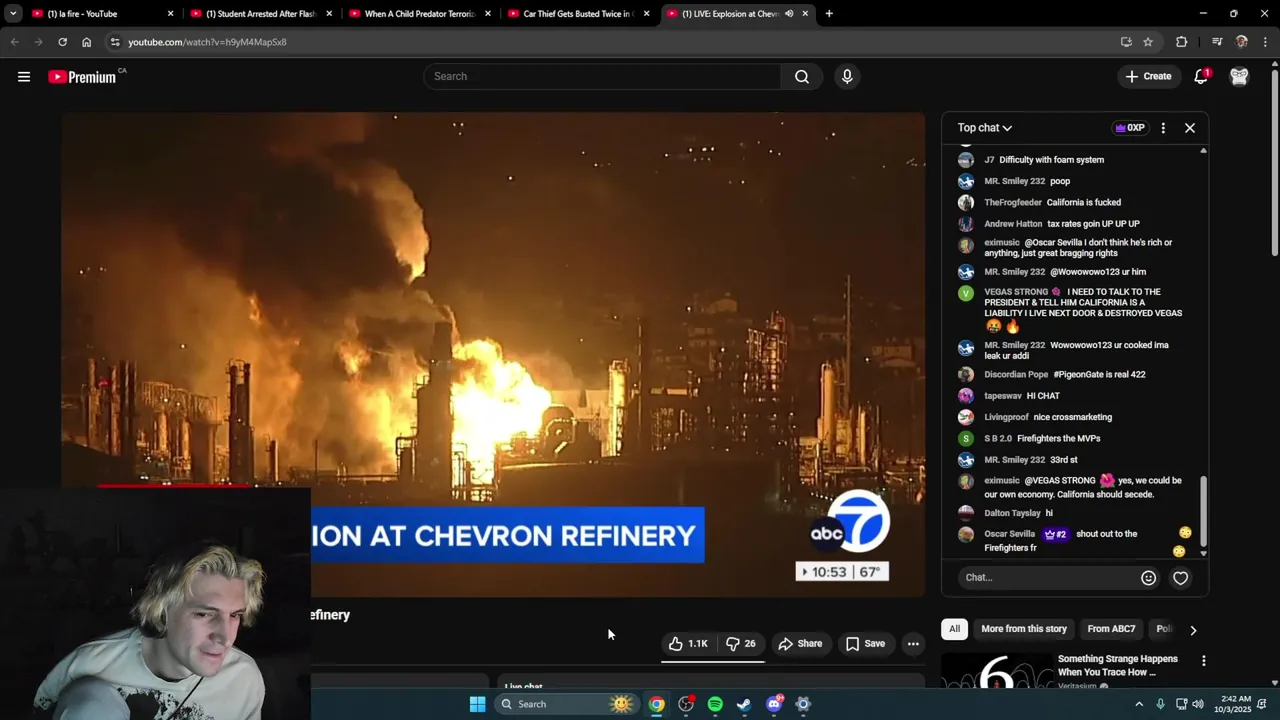Start voice search with microphone

[847, 77]
